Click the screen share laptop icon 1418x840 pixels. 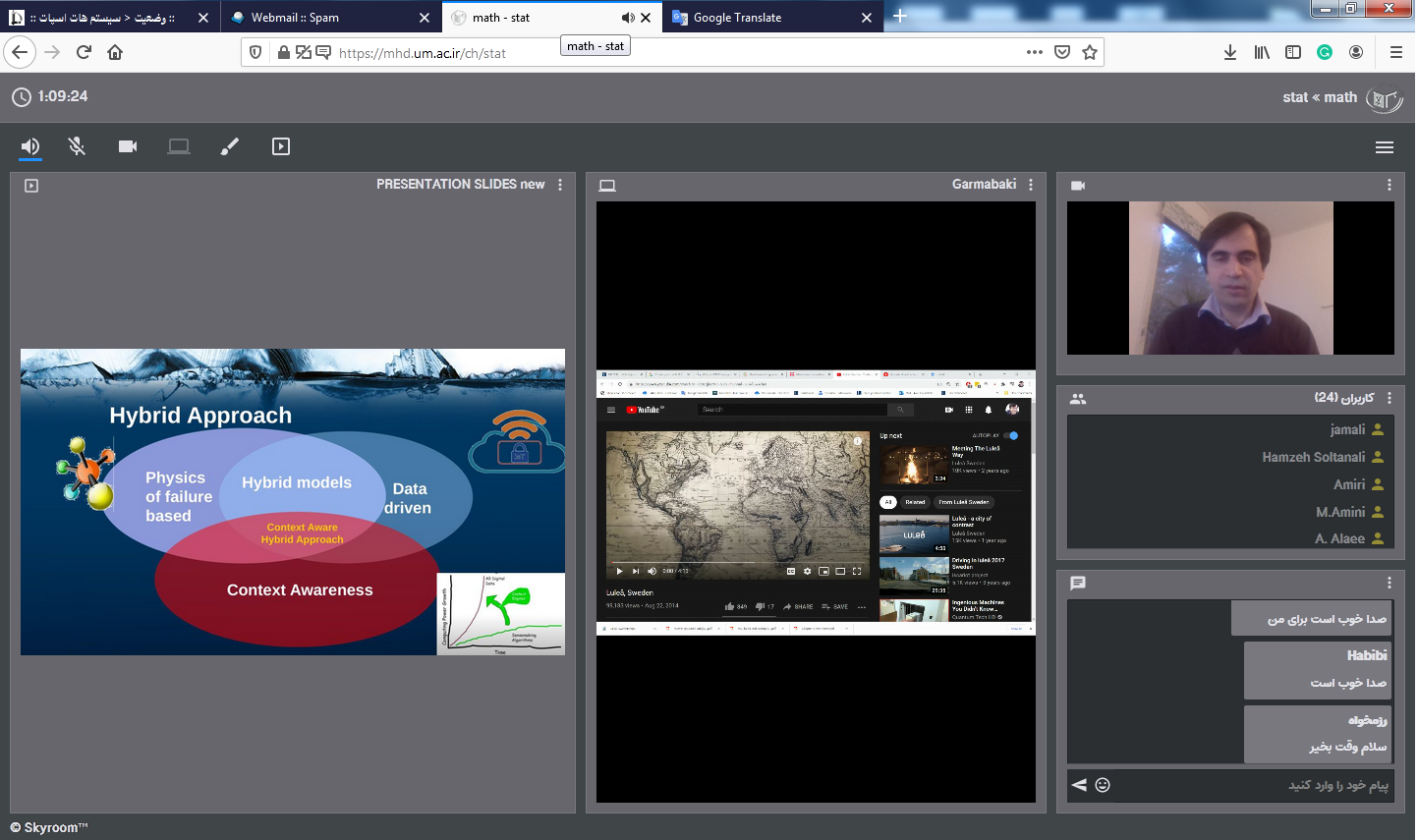(x=179, y=146)
